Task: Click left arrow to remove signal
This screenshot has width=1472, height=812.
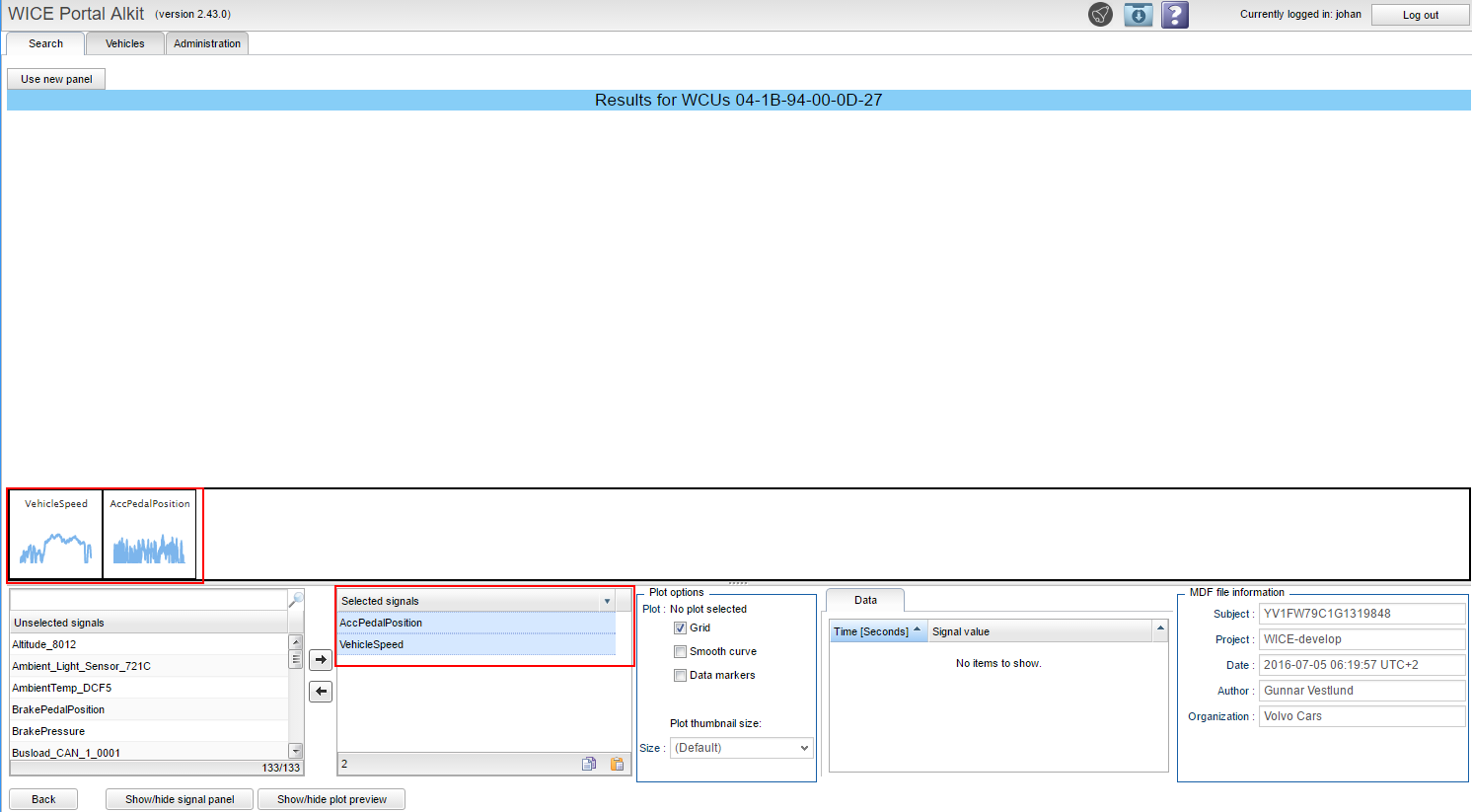Action: (x=321, y=692)
